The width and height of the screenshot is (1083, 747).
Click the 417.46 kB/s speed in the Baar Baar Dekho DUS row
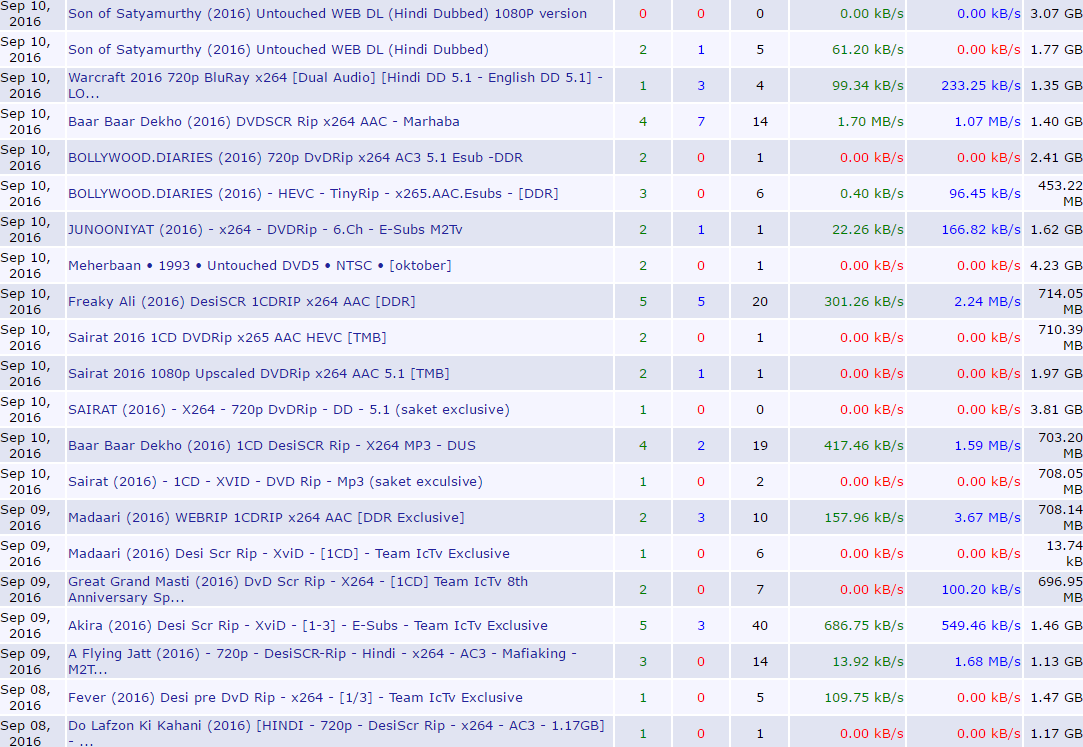tap(864, 445)
